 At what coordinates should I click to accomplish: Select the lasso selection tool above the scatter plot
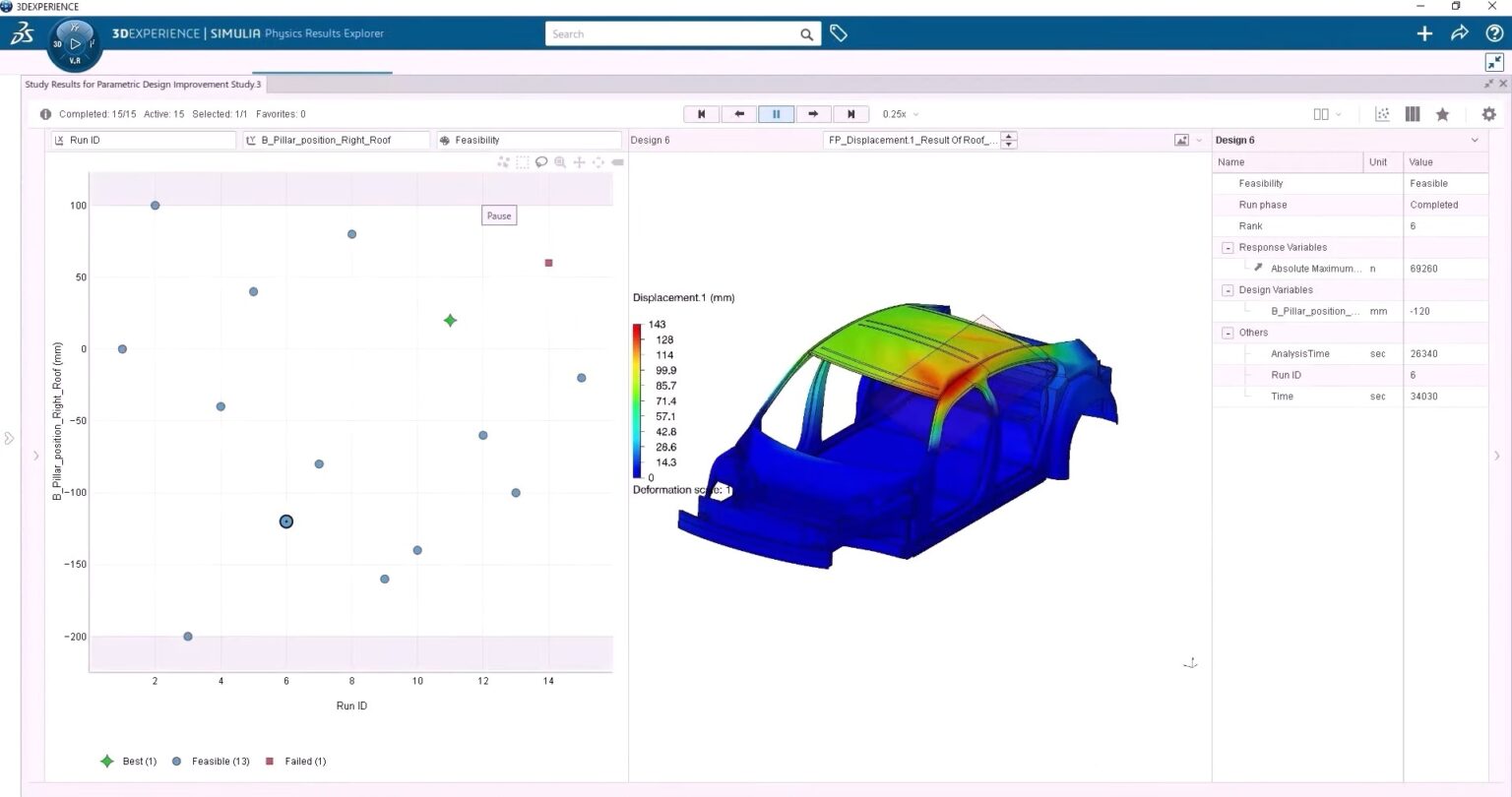pos(541,161)
